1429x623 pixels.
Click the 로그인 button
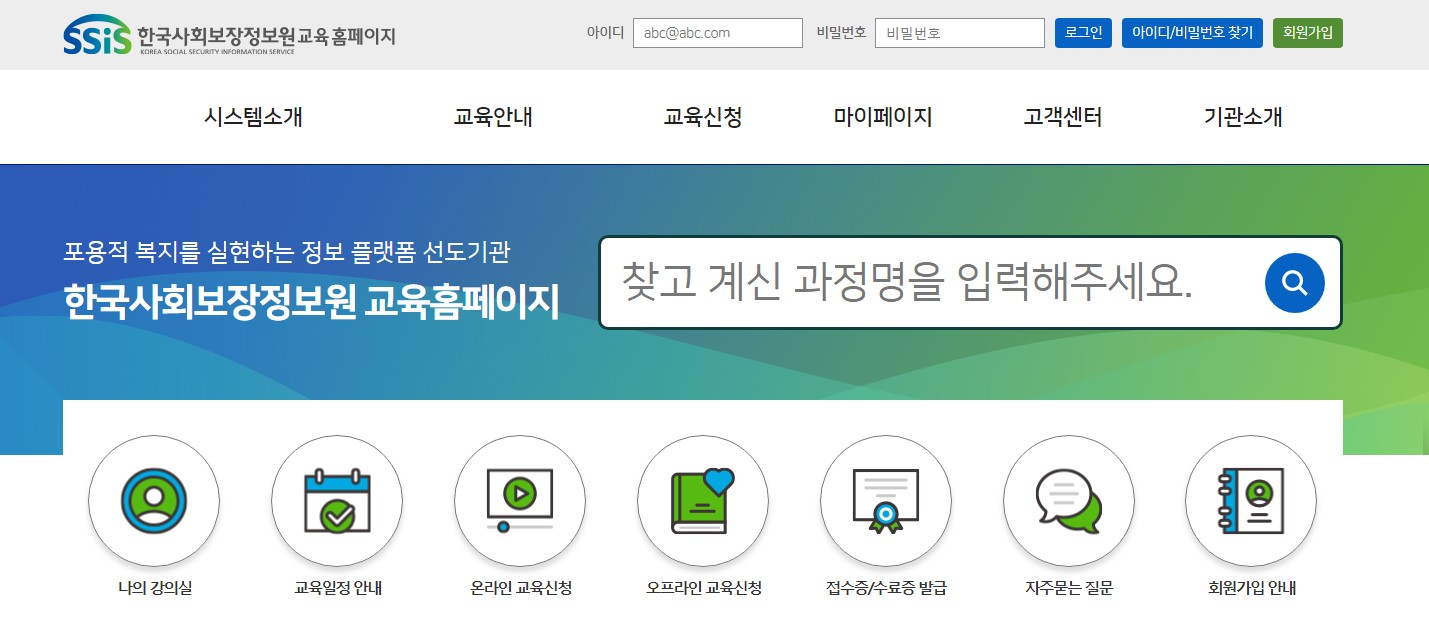tap(1083, 33)
